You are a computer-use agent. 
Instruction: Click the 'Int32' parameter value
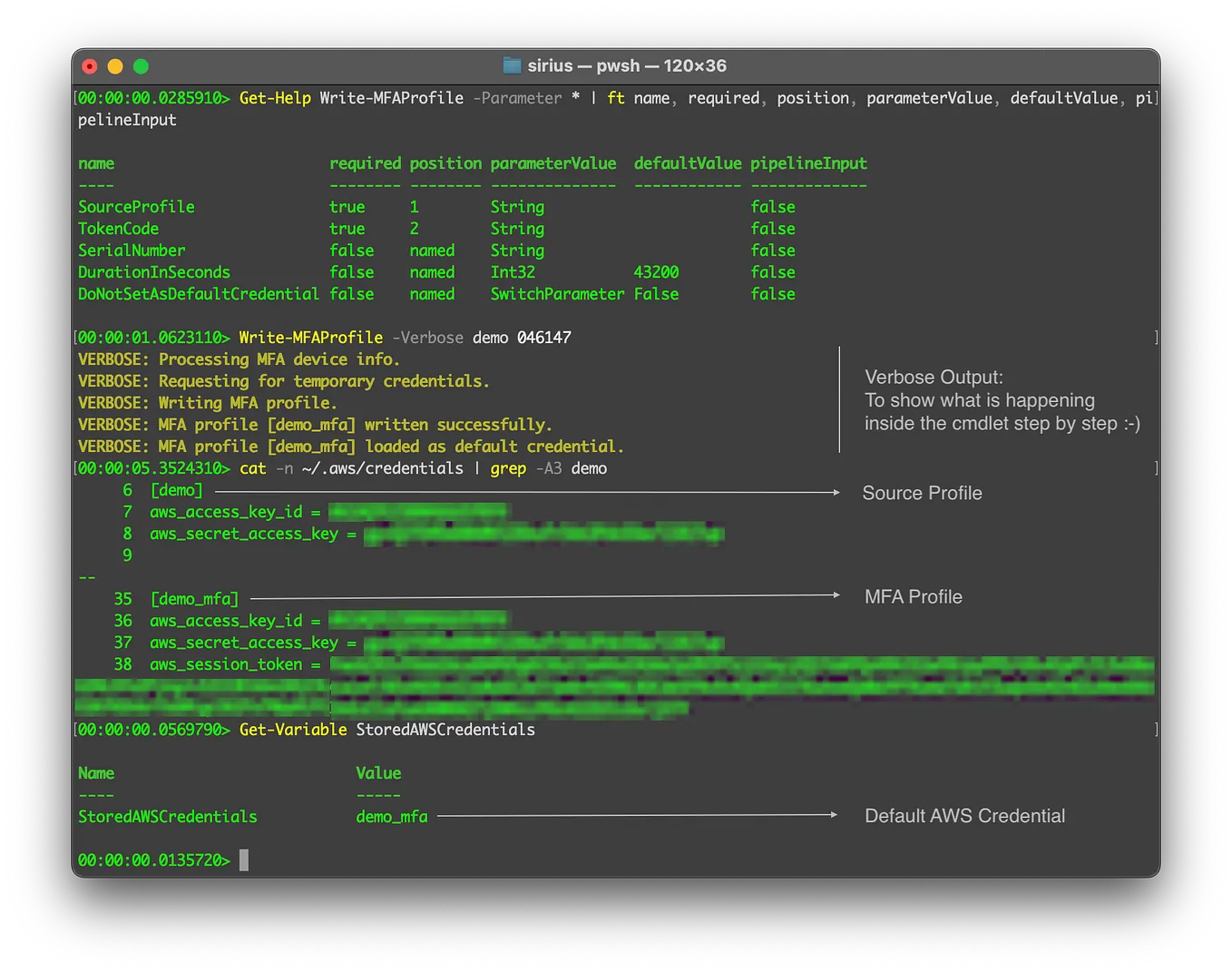513,272
